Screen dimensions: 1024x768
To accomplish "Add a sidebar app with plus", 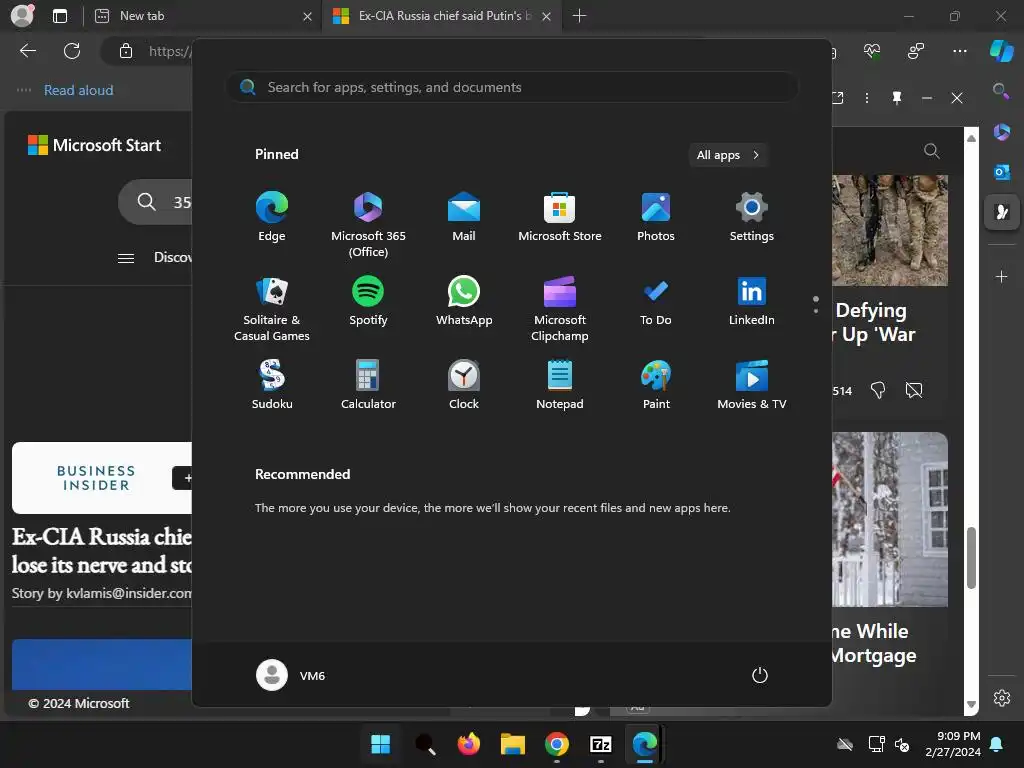I will click(1001, 277).
